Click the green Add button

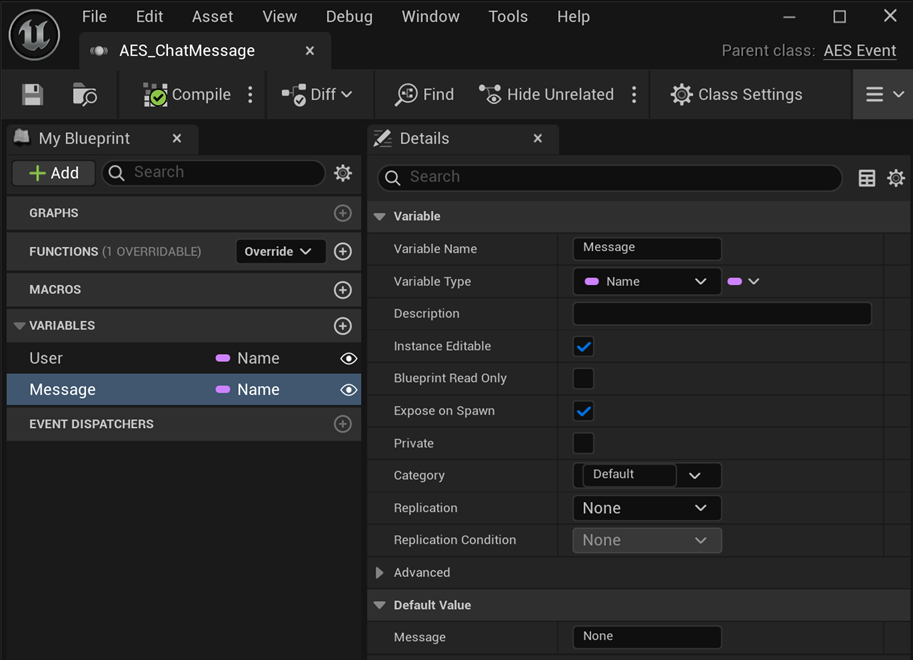(x=54, y=173)
